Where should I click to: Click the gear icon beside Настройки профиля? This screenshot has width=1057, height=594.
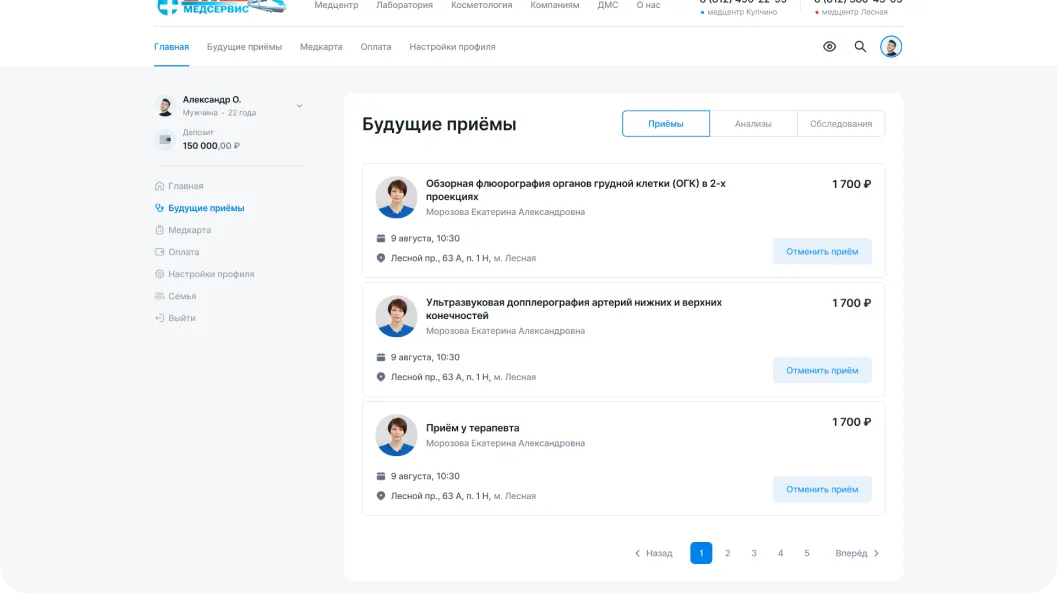pyautogui.click(x=159, y=274)
